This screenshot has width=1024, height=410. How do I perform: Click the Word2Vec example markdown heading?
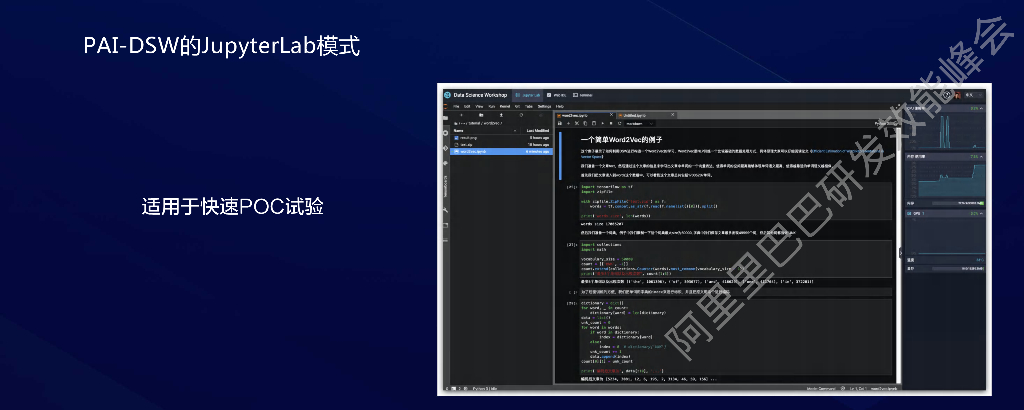coord(621,140)
